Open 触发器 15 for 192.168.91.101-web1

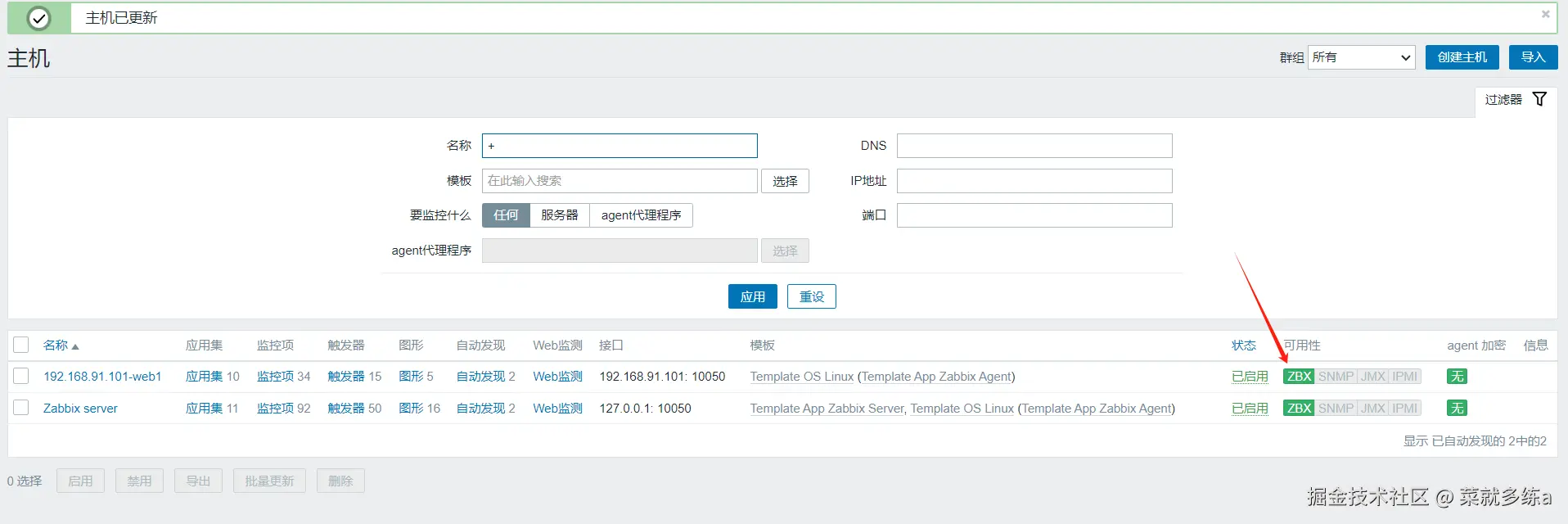(x=346, y=377)
